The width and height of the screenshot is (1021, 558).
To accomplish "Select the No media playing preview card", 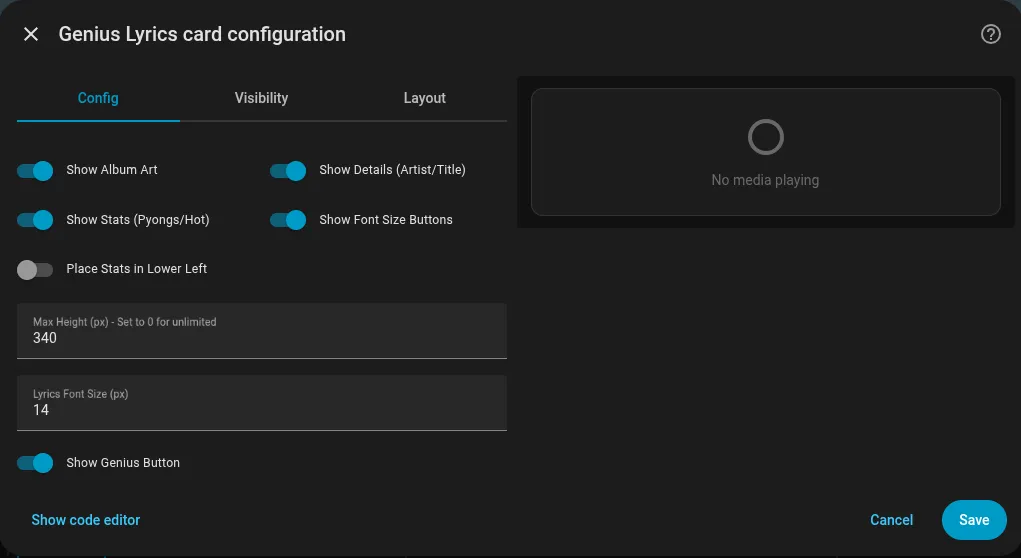I will 766,152.
